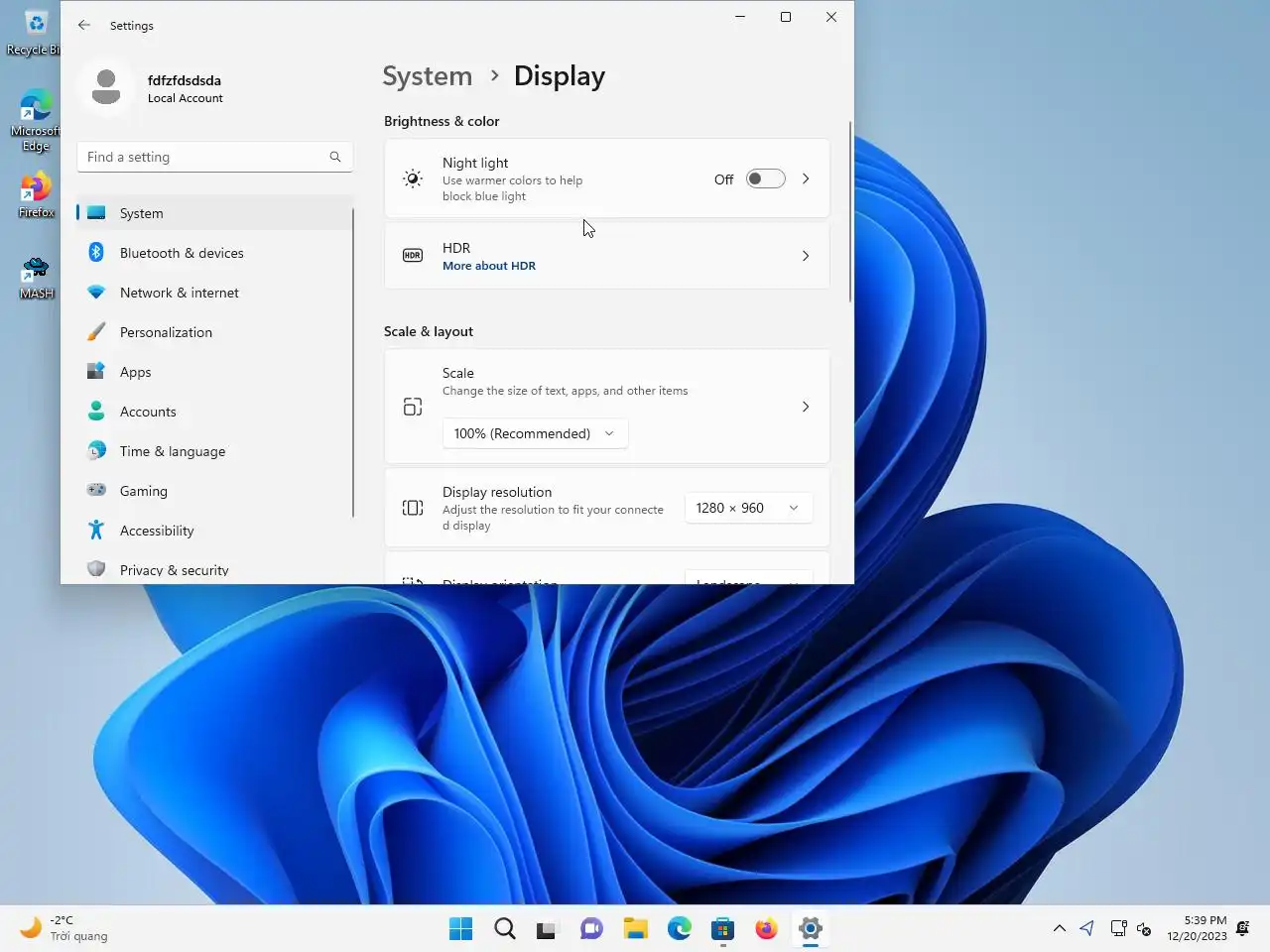This screenshot has width=1270, height=952.
Task: Click the Personalization brush icon
Action: pyautogui.click(x=96, y=332)
